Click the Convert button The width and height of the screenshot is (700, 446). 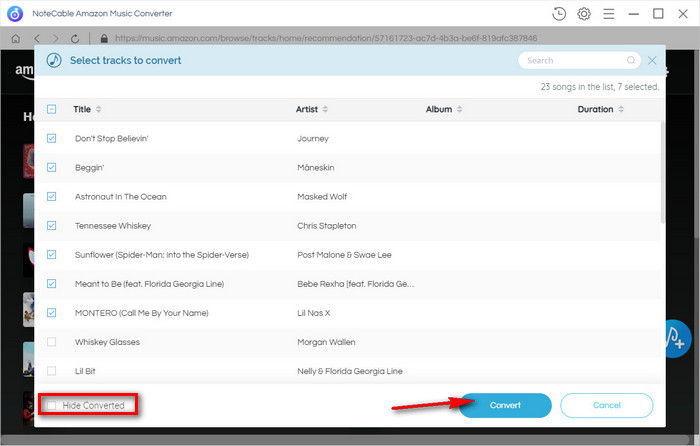tap(505, 405)
